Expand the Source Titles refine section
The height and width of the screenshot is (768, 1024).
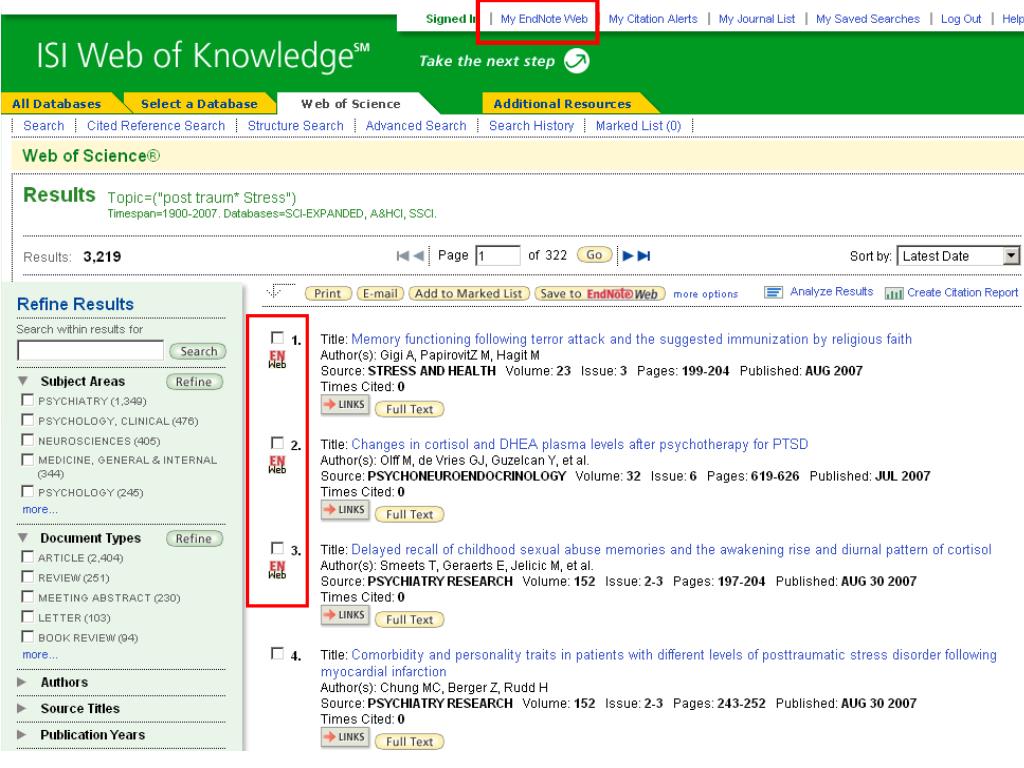click(22, 709)
